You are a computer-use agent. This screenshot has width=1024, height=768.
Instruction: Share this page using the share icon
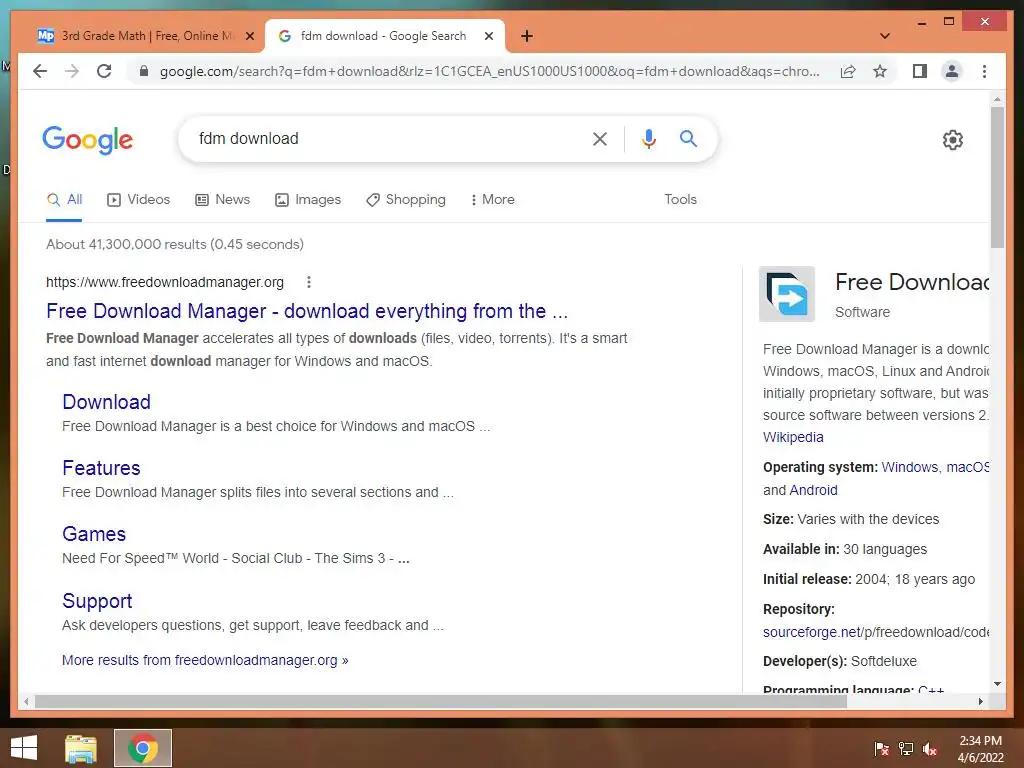click(x=848, y=71)
